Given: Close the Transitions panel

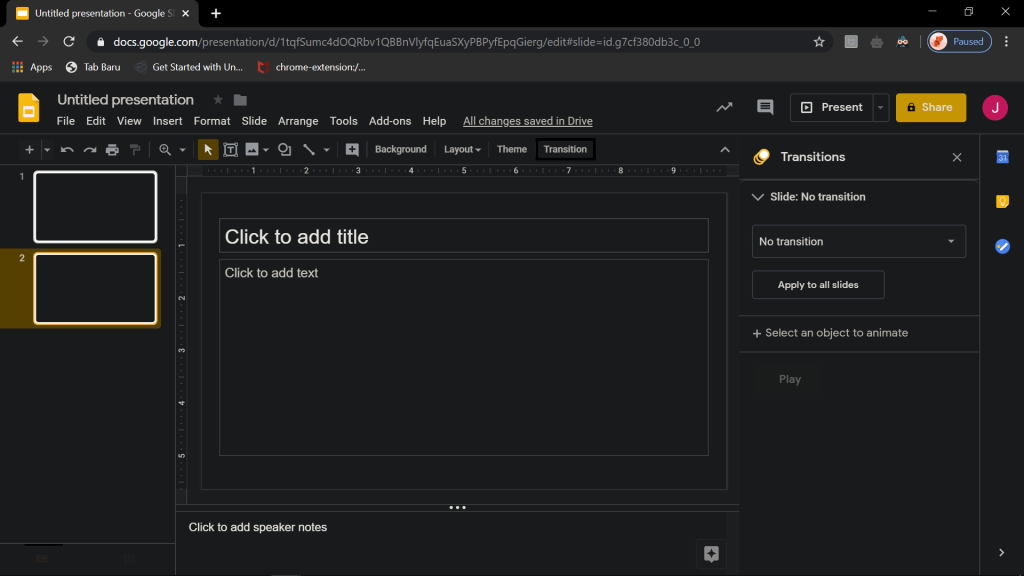Looking at the screenshot, I should (957, 157).
